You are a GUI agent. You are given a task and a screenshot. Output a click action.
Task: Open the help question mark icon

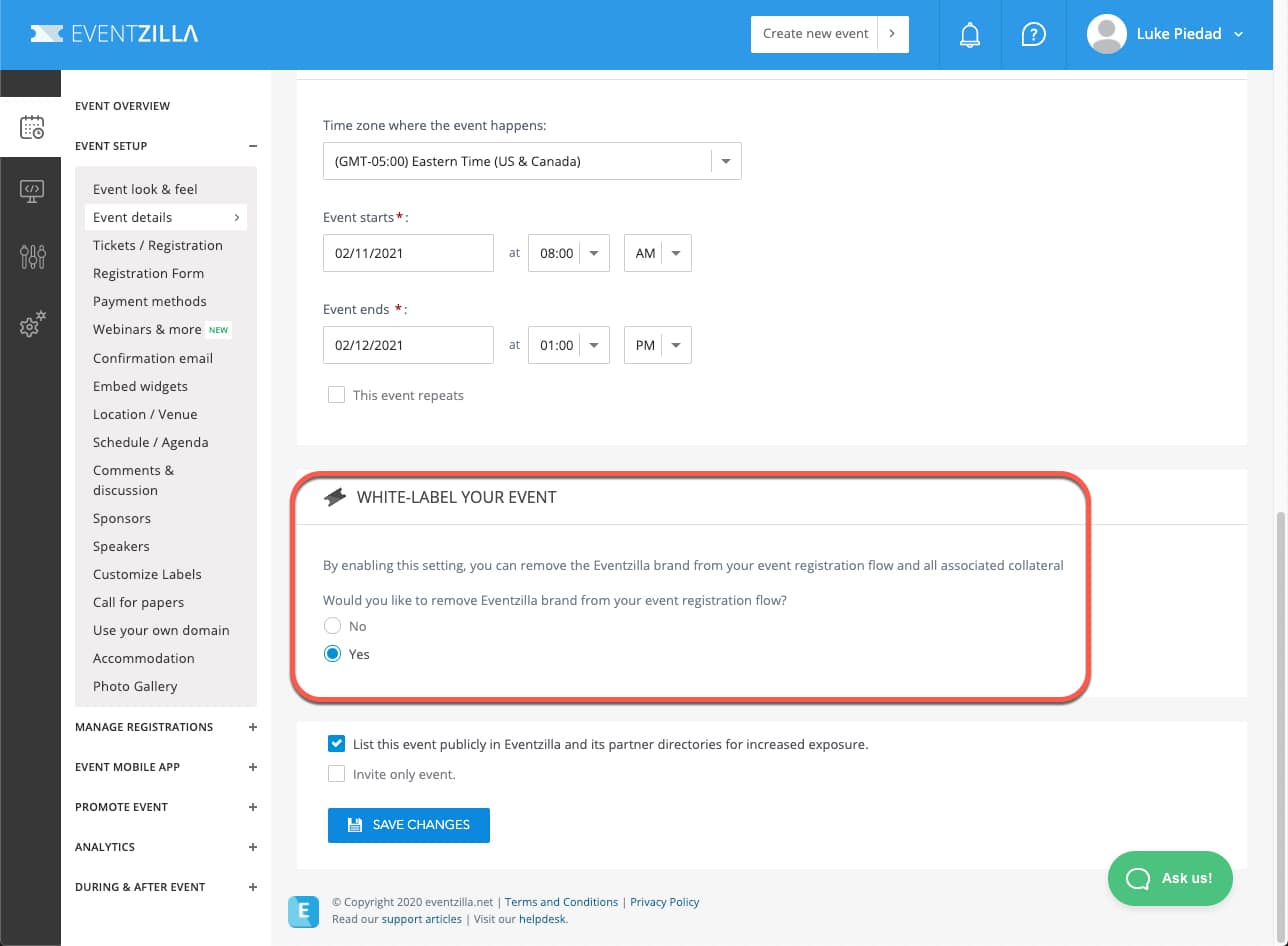1033,34
